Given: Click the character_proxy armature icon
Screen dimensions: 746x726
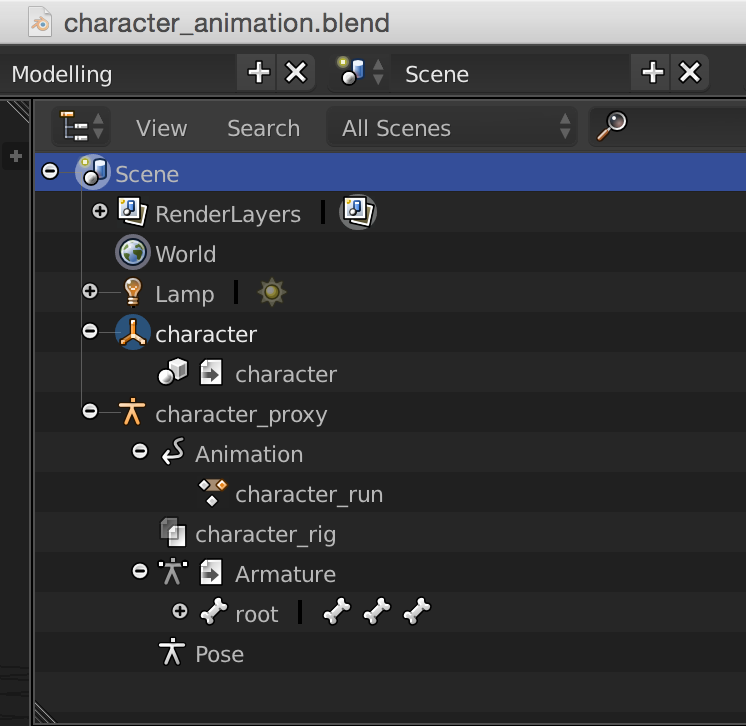Looking at the screenshot, I should 132,413.
